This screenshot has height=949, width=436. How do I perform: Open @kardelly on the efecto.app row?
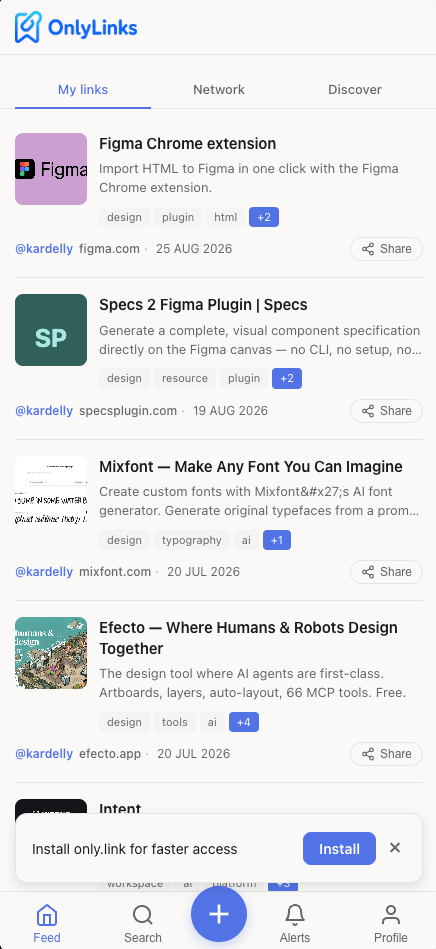[x=44, y=754]
